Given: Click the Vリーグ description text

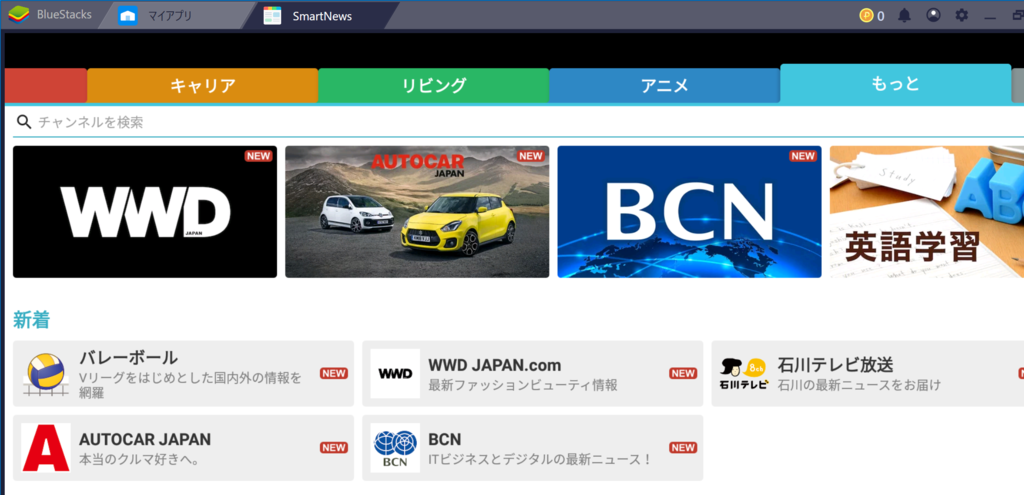Looking at the screenshot, I should pyautogui.click(x=191, y=385).
